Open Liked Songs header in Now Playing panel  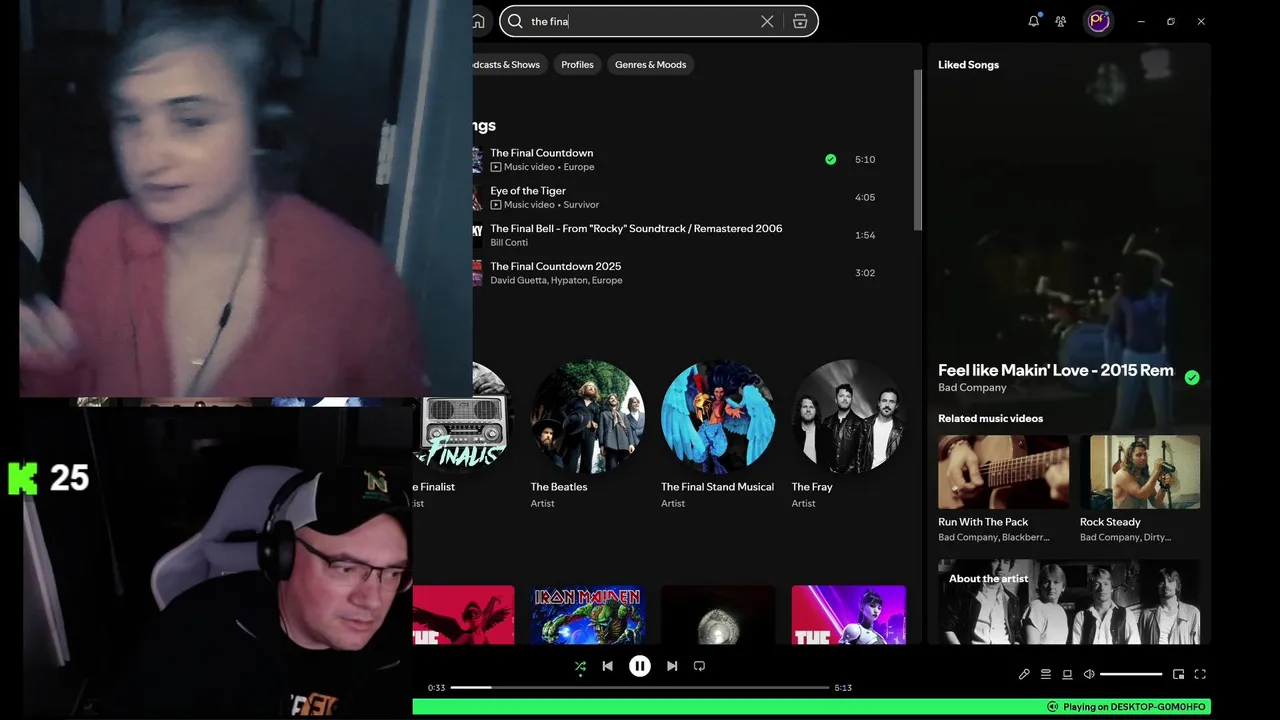tap(968, 65)
